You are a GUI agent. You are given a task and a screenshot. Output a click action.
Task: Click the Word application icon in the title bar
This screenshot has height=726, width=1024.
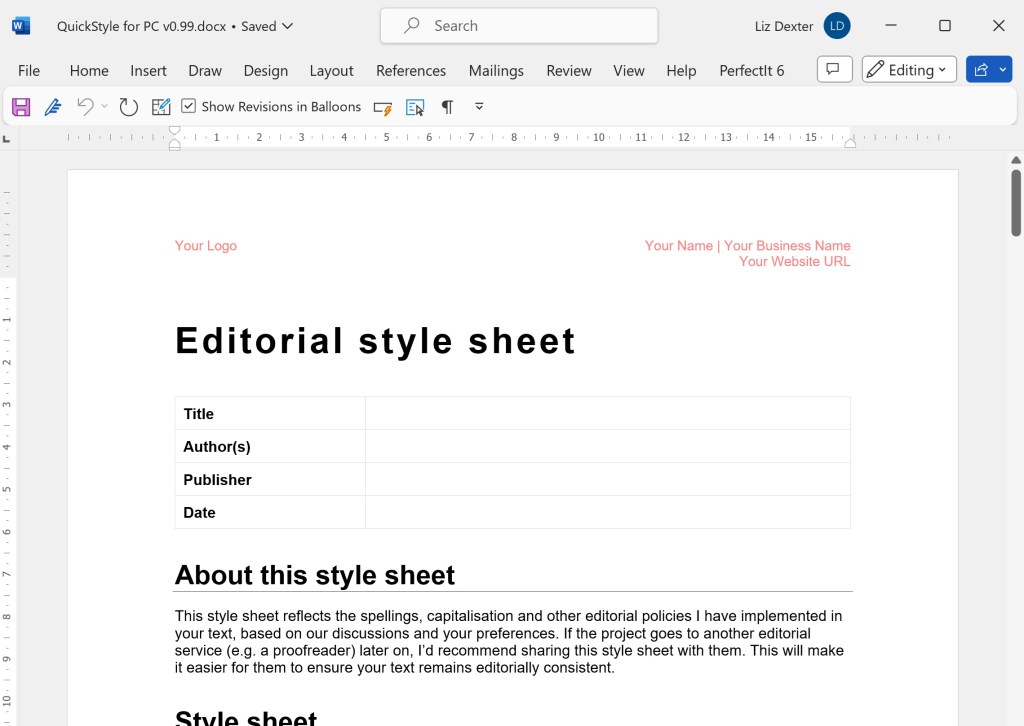tap(20, 25)
